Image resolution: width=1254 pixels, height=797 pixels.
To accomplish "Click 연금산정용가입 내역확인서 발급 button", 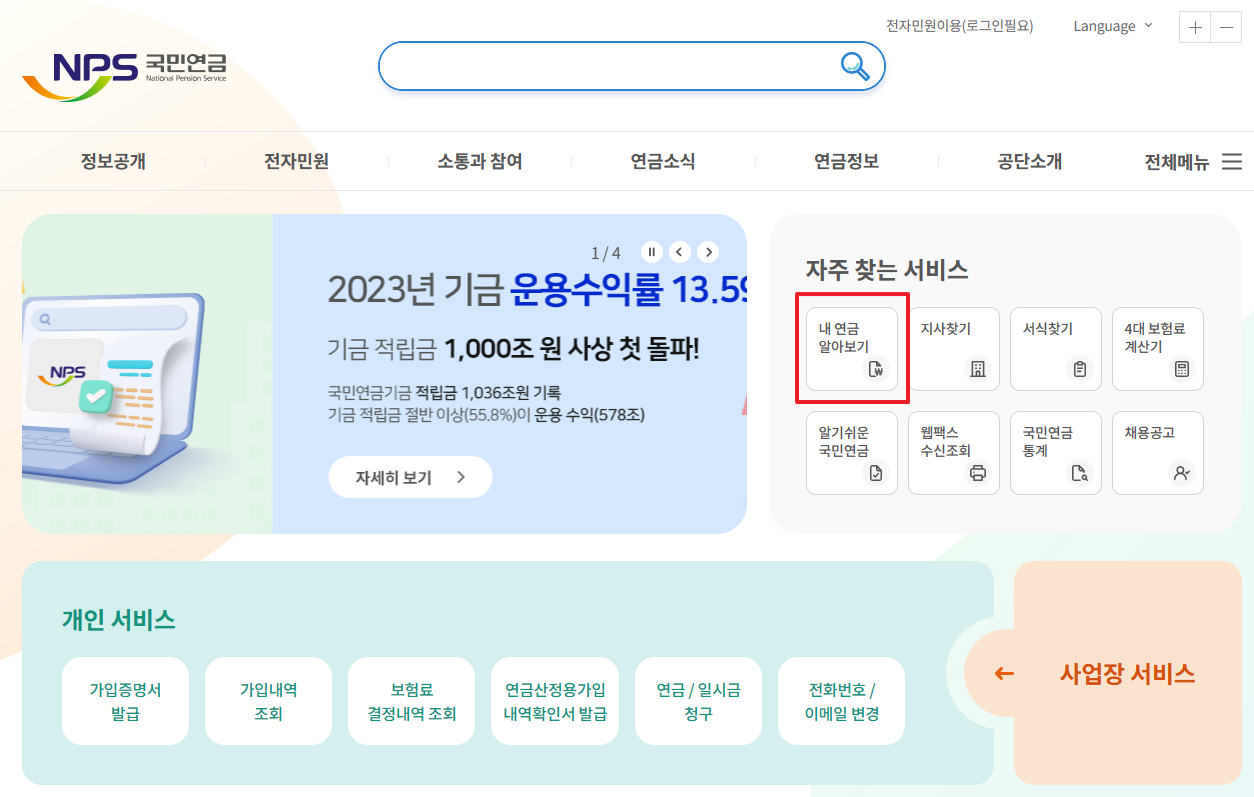I will (x=555, y=701).
